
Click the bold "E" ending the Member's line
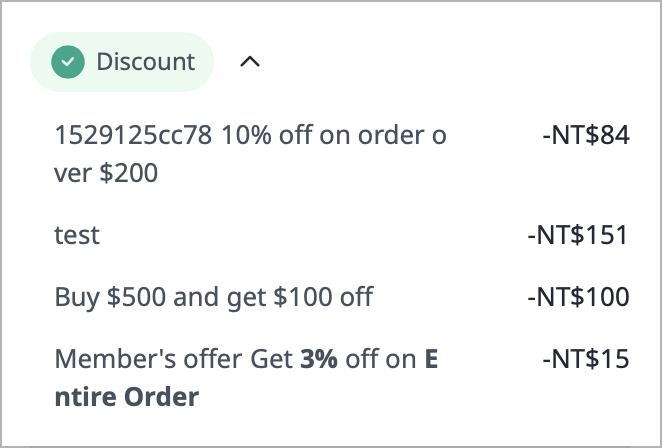[x=431, y=359]
